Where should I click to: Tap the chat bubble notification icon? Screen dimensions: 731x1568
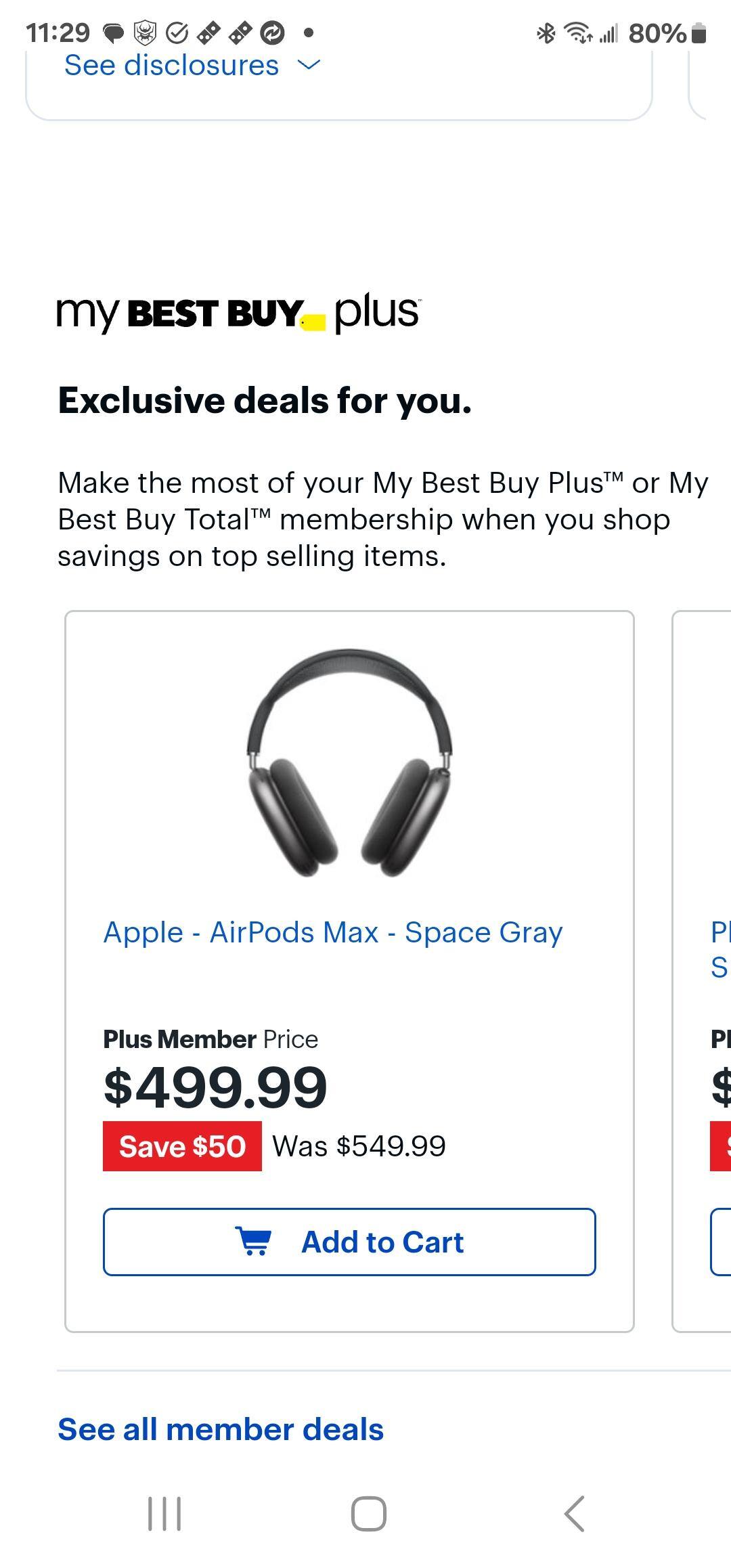point(113,32)
